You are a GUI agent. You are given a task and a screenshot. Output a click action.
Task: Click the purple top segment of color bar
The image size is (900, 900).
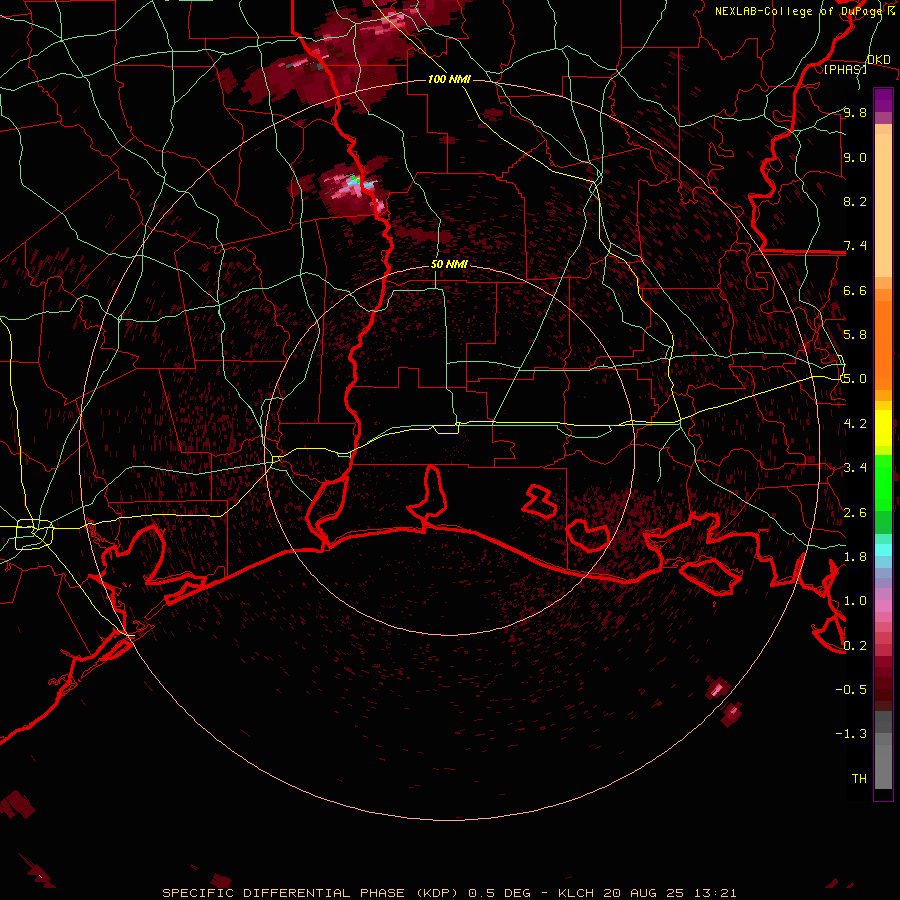point(883,100)
